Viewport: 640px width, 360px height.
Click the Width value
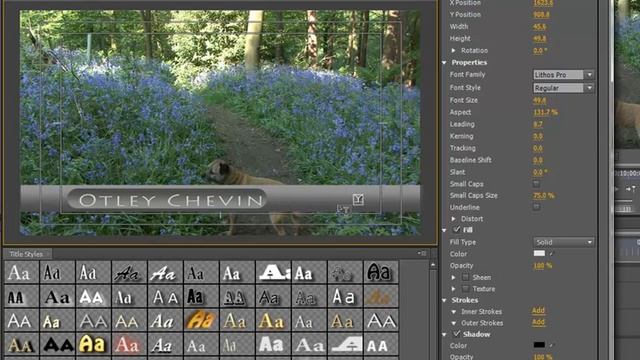[x=539, y=27]
